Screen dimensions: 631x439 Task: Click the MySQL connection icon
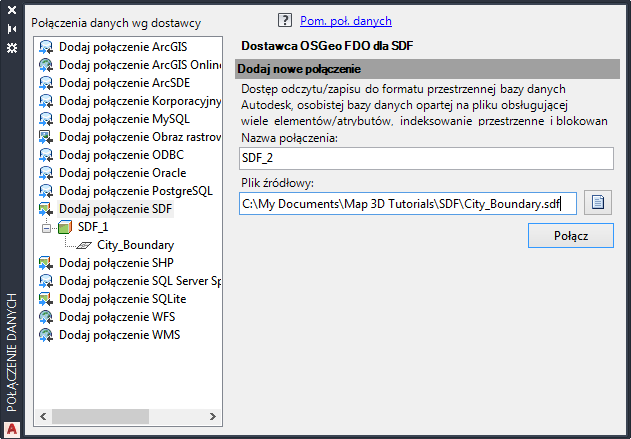click(x=46, y=119)
